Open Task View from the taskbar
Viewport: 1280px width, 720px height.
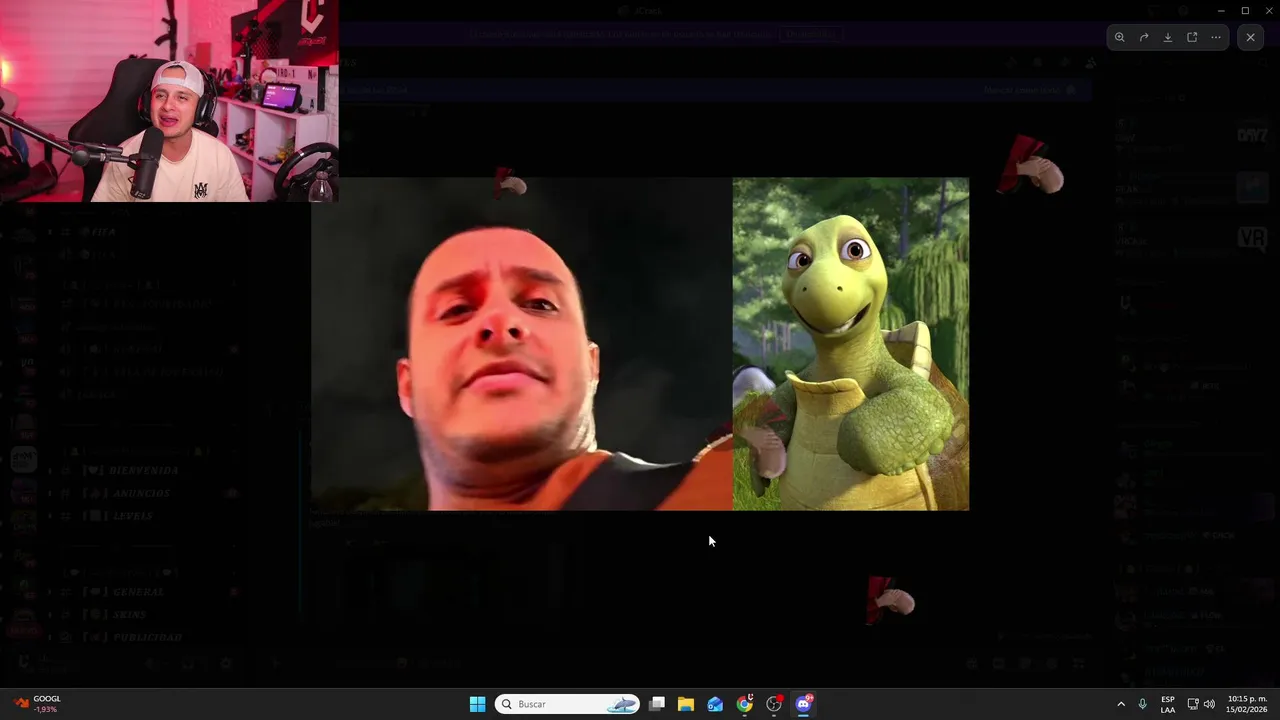657,704
